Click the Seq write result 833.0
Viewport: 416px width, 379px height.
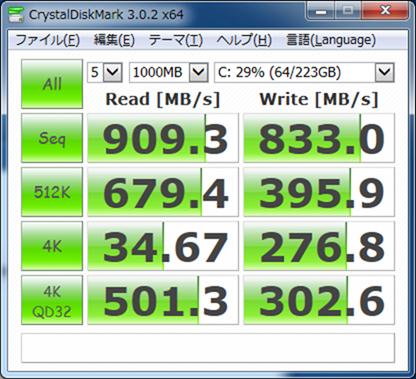click(x=319, y=138)
